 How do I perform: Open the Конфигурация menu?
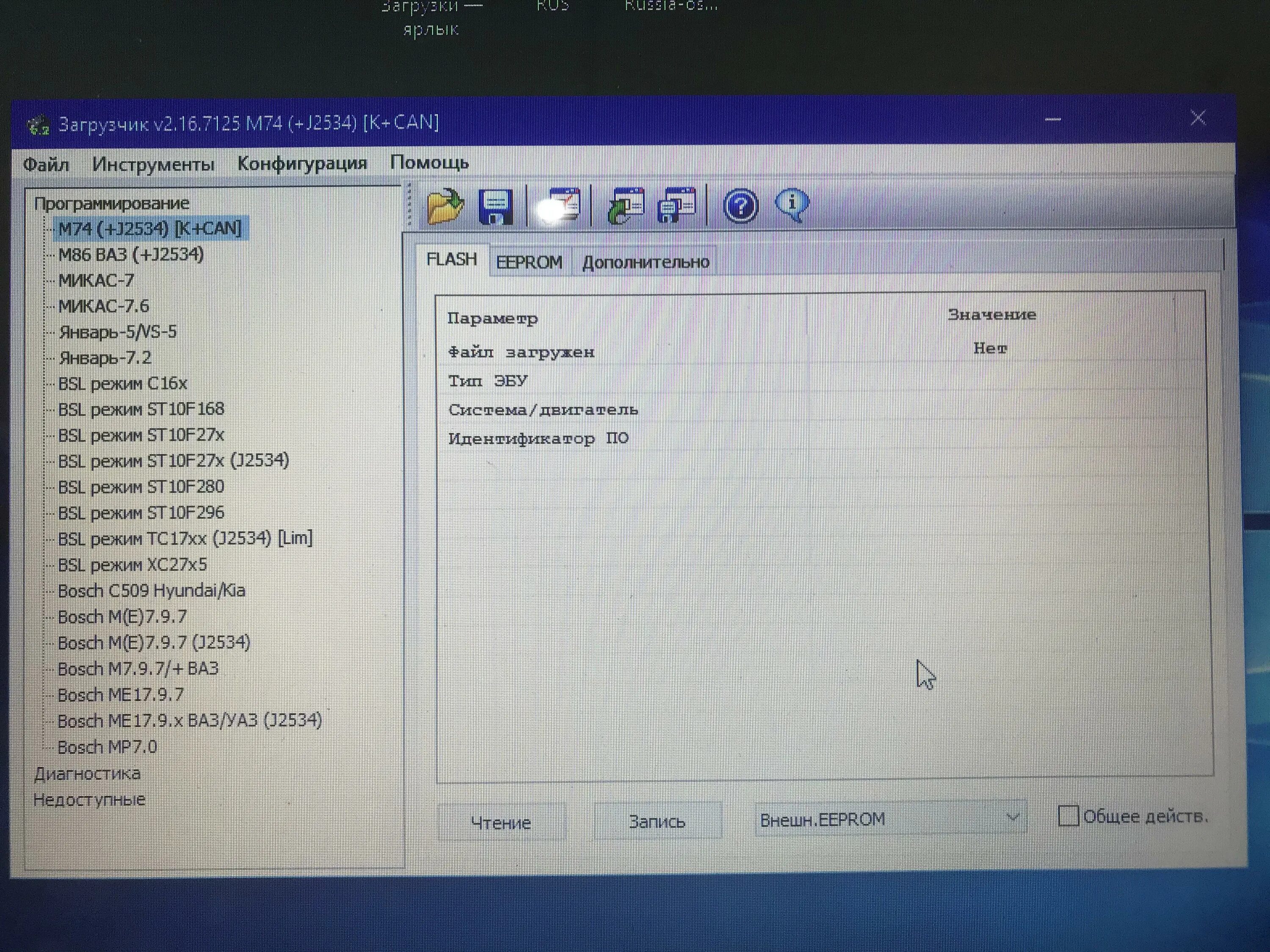(302, 164)
